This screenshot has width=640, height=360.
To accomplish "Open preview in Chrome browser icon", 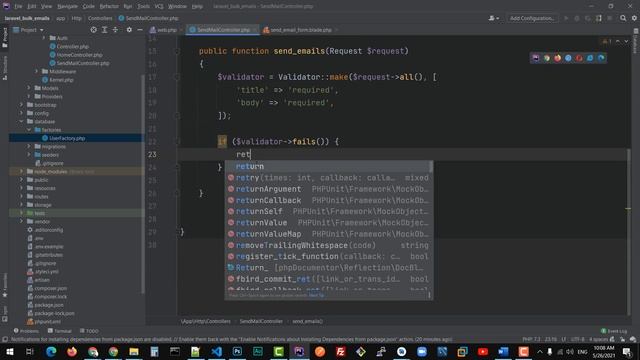I will coord(547,58).
